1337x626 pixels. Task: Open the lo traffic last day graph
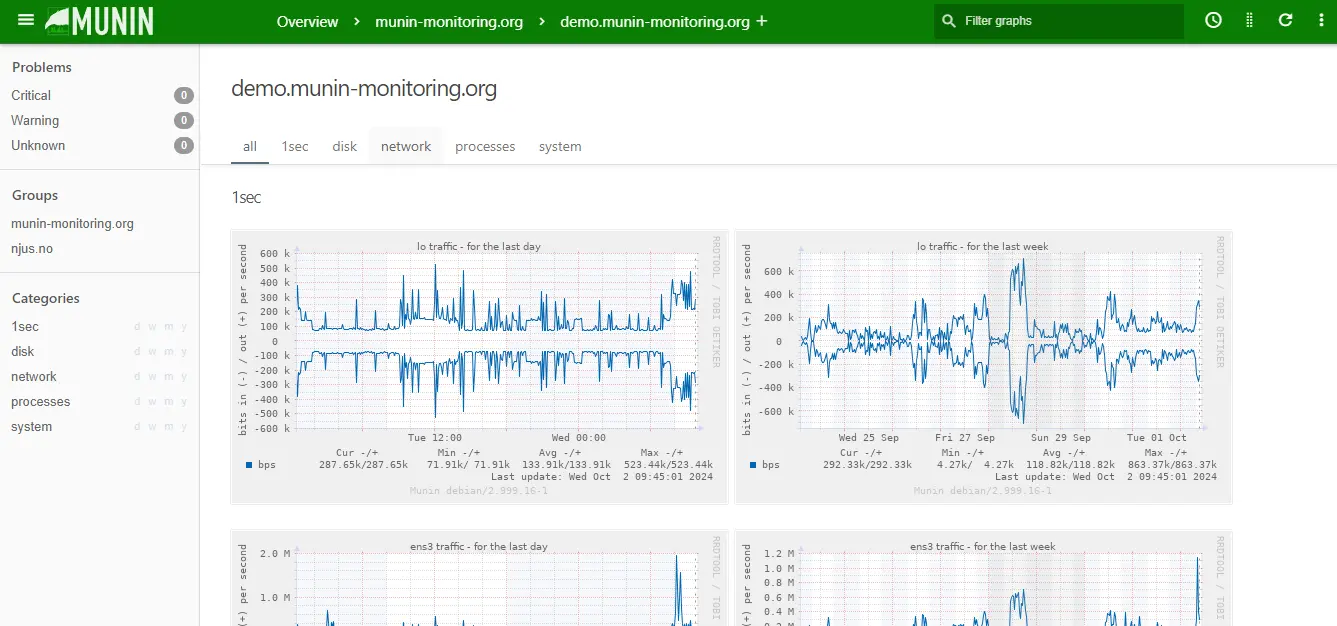[x=479, y=367]
